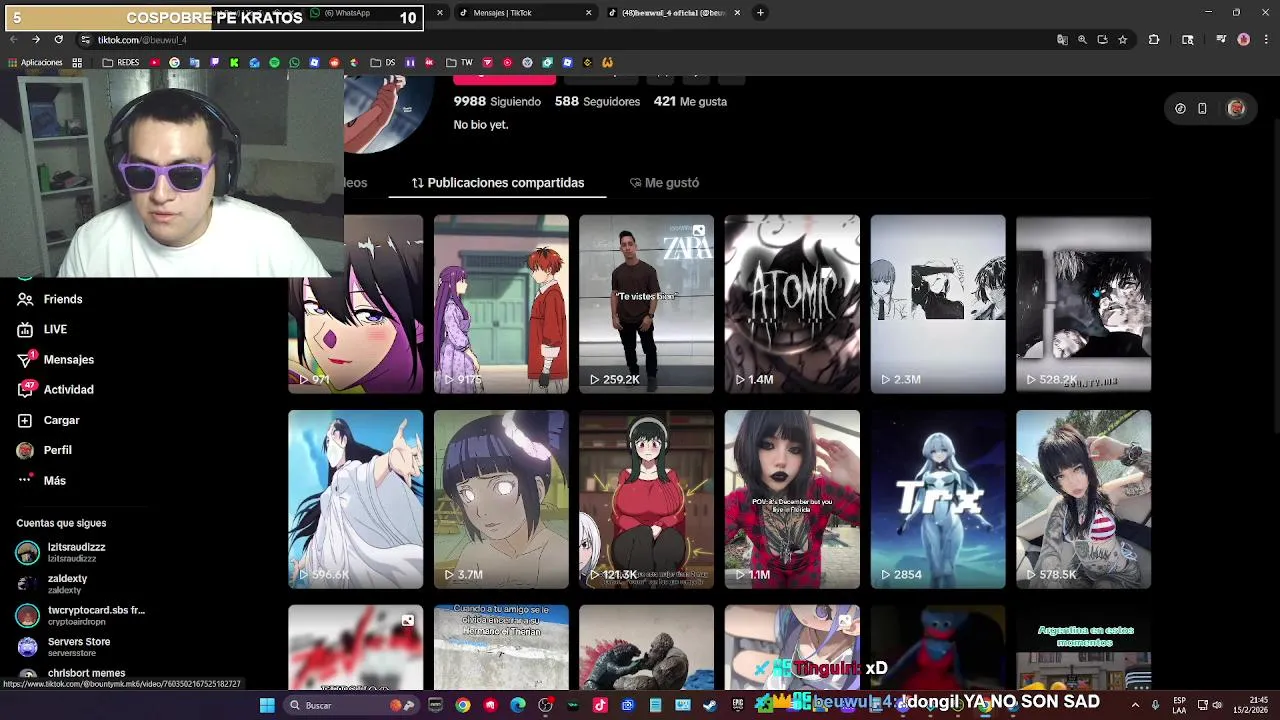This screenshot has width=1280, height=720.
Task: Open the video with 528.2K views
Action: click(x=1083, y=304)
